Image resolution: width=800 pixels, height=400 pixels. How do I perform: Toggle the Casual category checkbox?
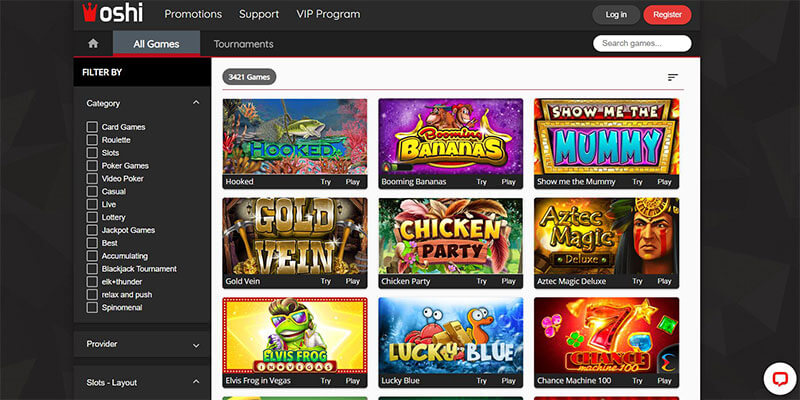coord(92,191)
